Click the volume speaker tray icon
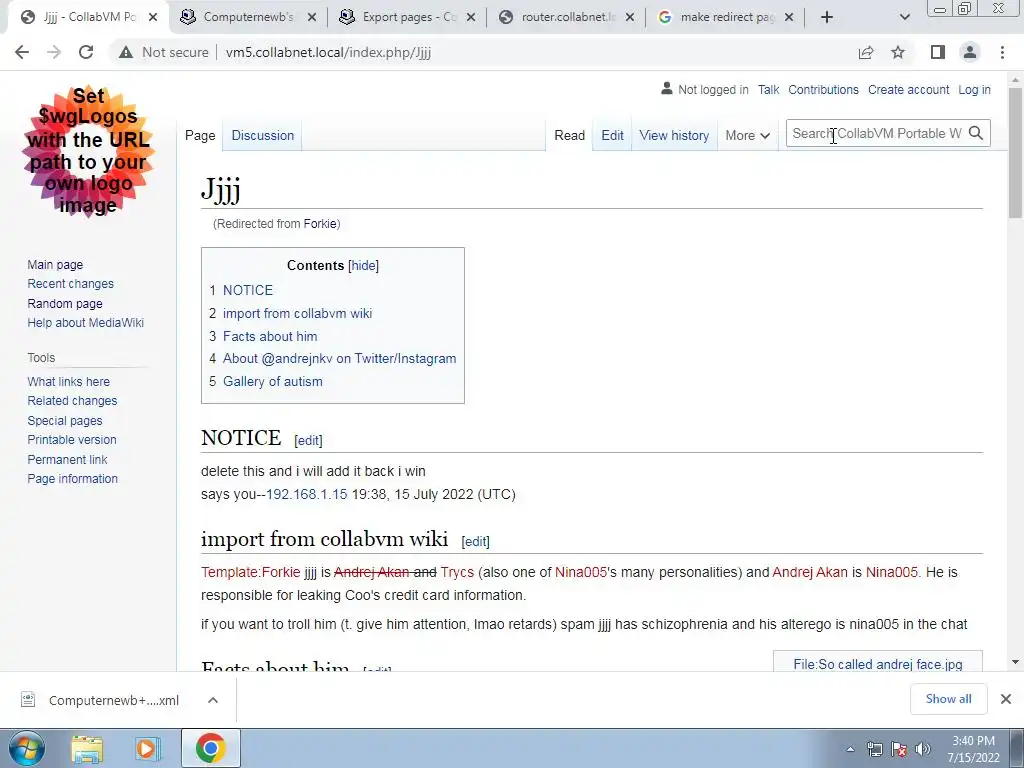The height and width of the screenshot is (768, 1024). coord(923,749)
